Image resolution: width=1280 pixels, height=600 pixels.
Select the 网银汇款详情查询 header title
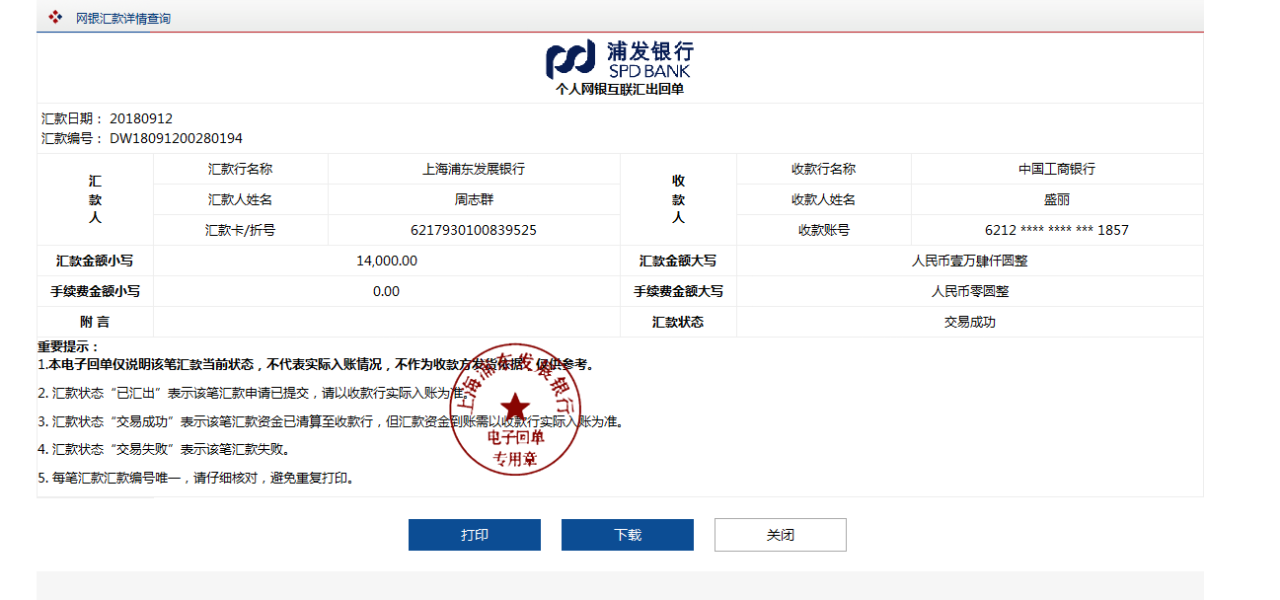tap(123, 18)
